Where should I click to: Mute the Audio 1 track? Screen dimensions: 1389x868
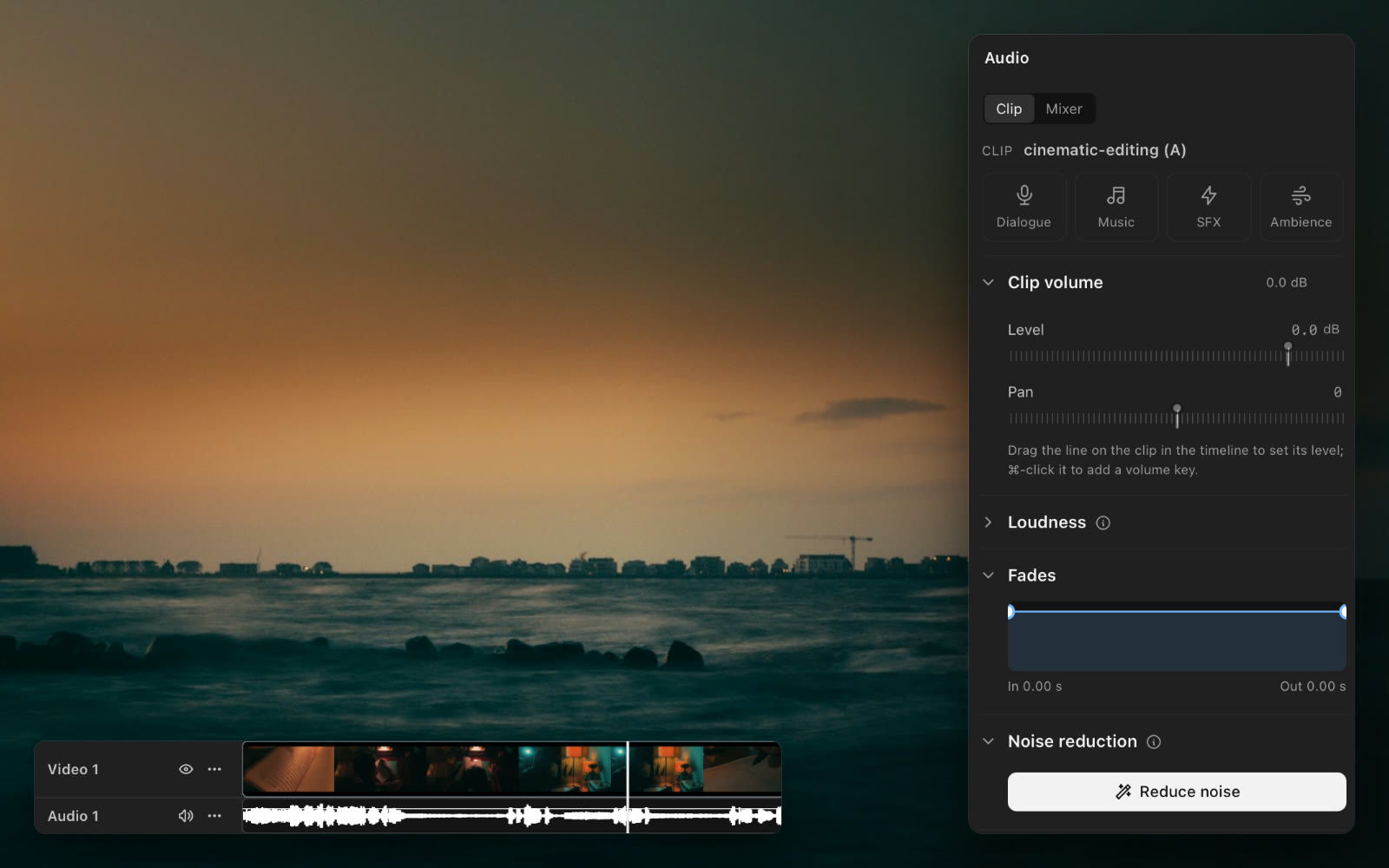click(x=186, y=816)
